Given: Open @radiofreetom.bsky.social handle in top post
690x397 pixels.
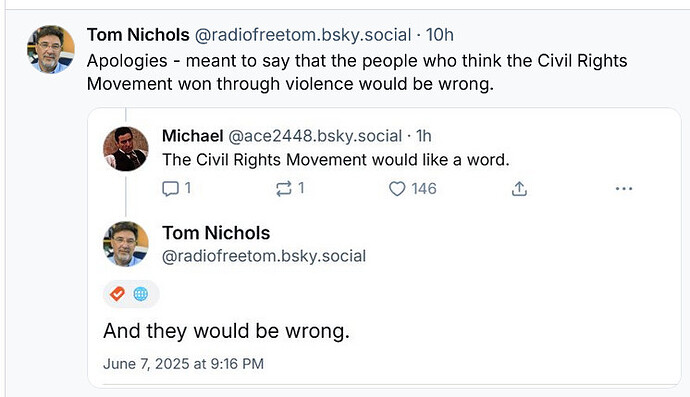Looking at the screenshot, I should [303, 35].
